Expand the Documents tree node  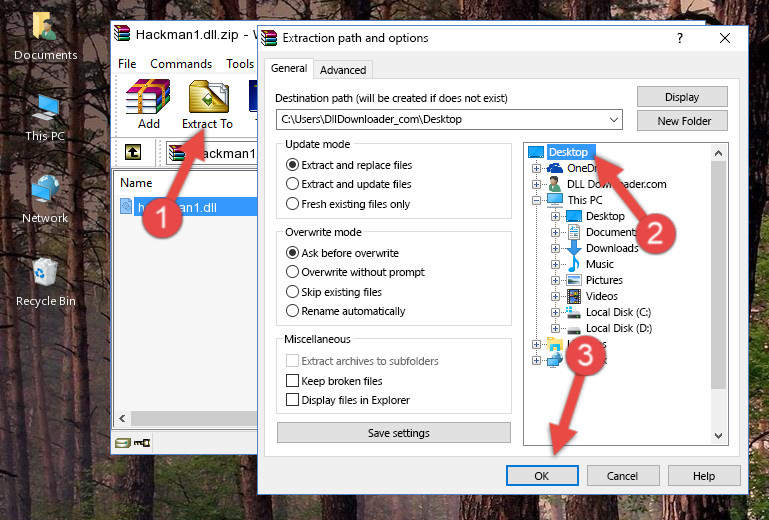coord(555,233)
